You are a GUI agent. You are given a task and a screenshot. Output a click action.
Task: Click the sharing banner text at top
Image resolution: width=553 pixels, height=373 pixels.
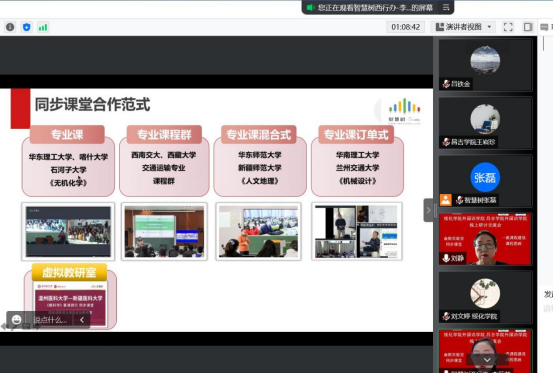coord(375,7)
